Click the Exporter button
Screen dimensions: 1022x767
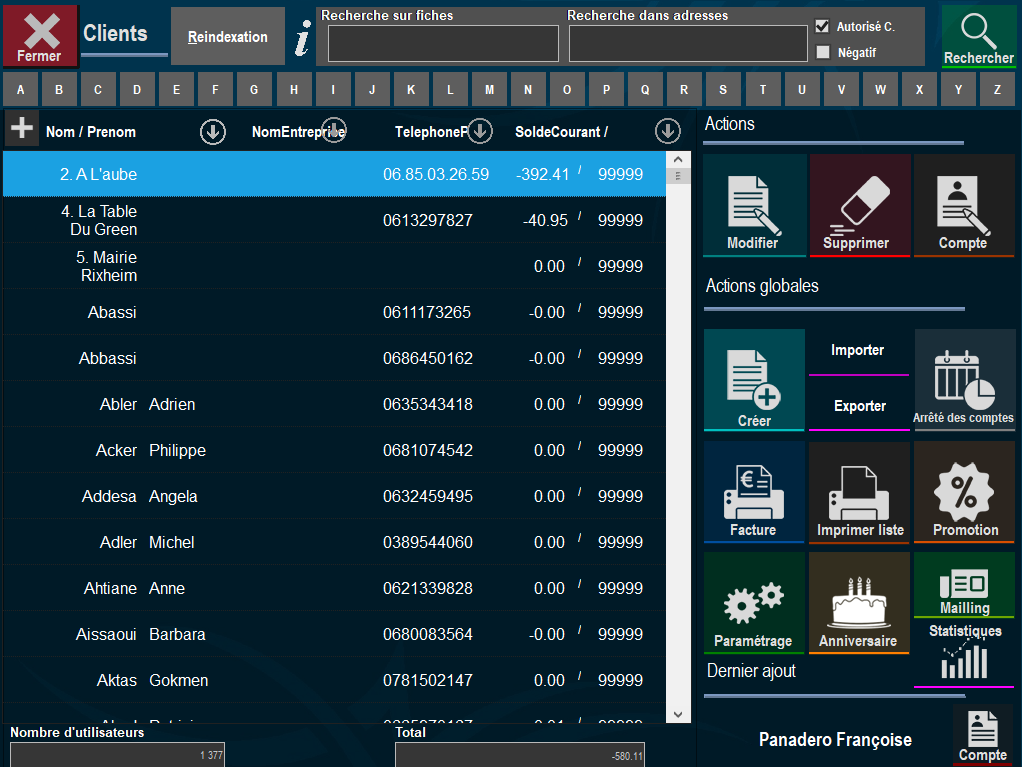[860, 407]
